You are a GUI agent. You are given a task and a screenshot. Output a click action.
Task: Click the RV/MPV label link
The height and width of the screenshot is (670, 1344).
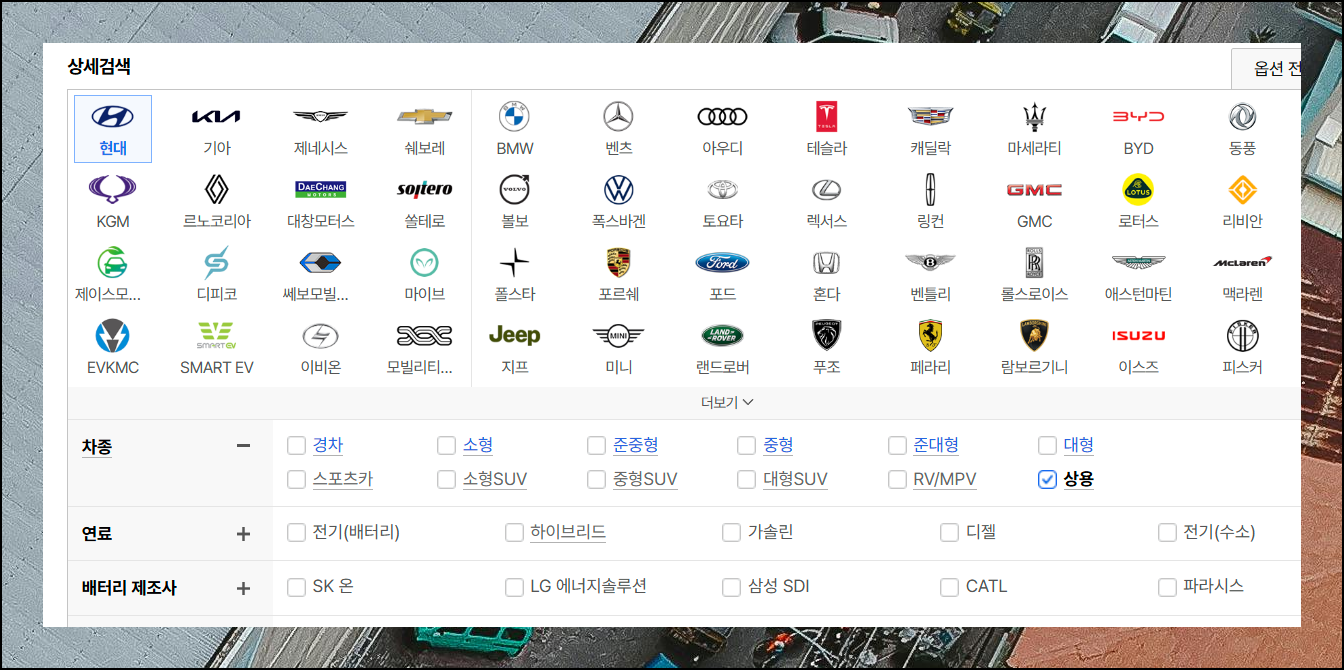pyautogui.click(x=945, y=479)
